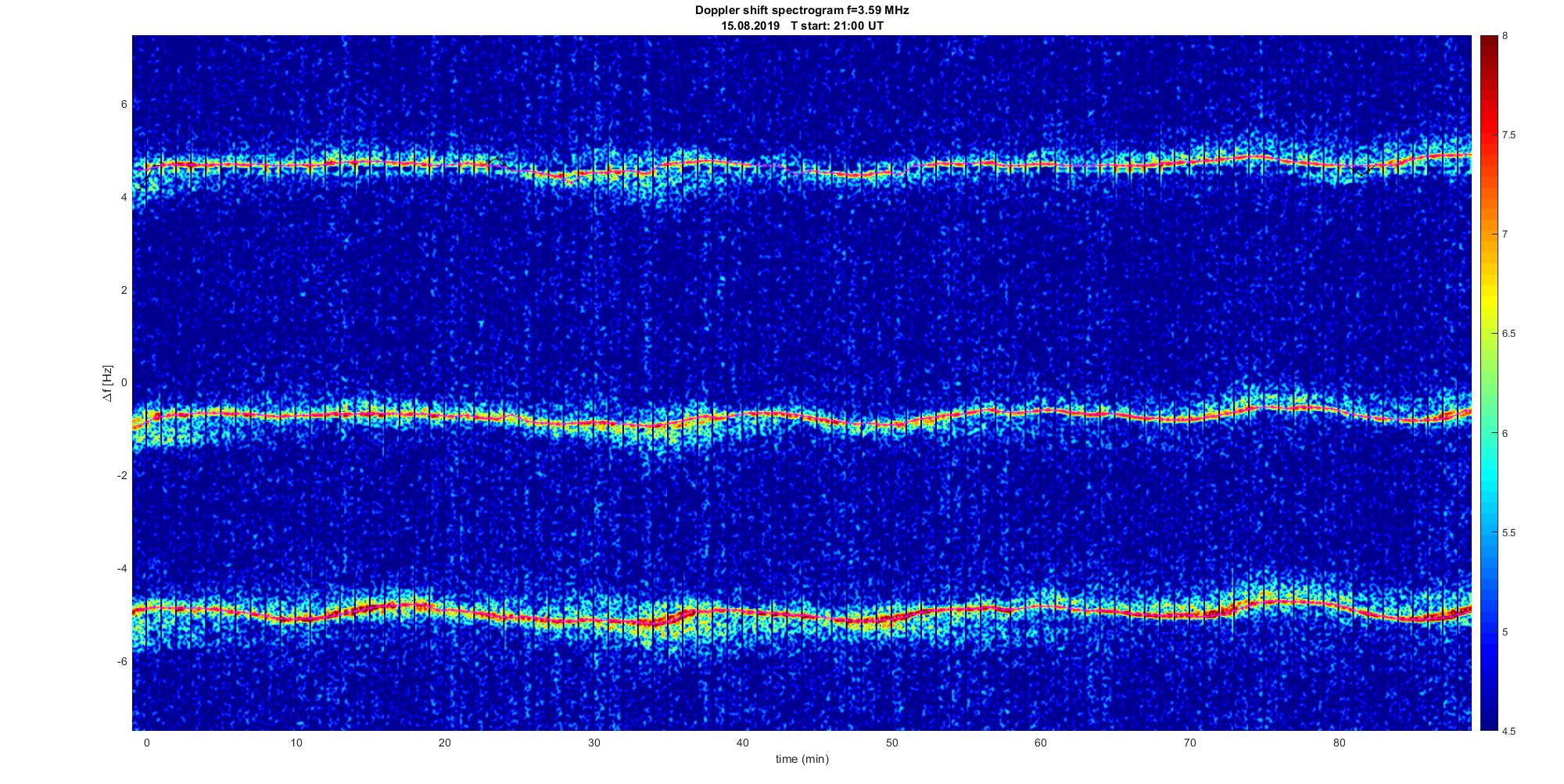The image size is (1564, 784).
Task: Click the x-axis tick label '40'
Action: 743,743
